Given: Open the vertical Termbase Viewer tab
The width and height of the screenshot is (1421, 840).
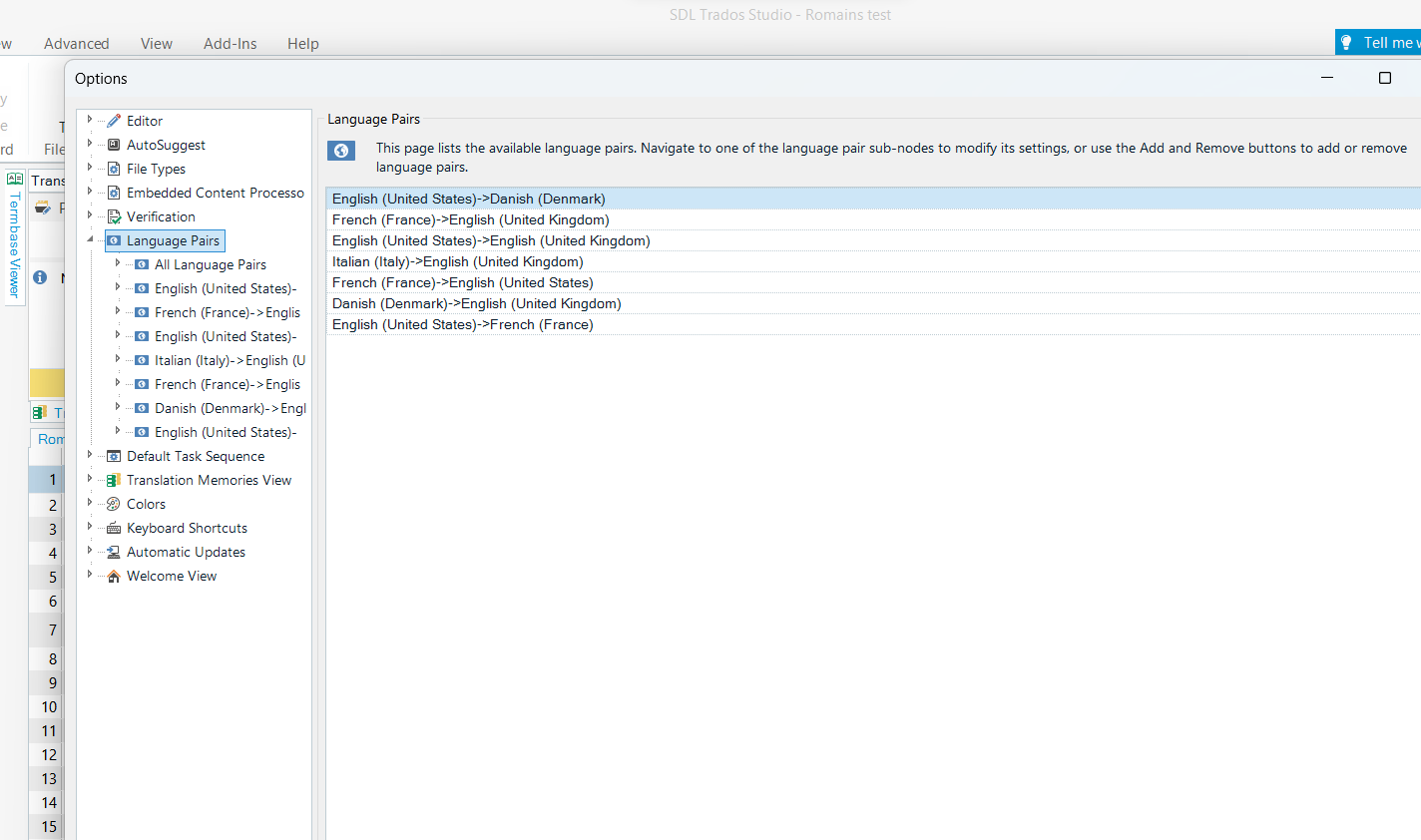Looking at the screenshot, I should coord(14,235).
